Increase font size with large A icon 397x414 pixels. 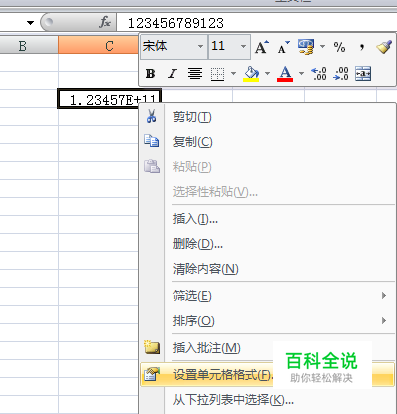[x=262, y=47]
